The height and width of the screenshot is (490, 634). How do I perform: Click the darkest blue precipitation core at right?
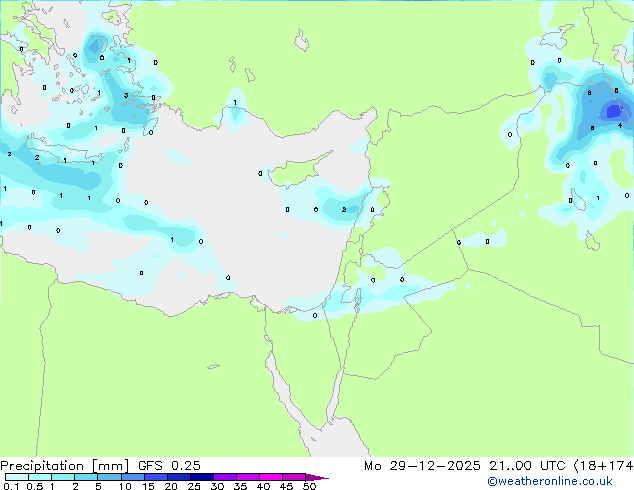(615, 110)
